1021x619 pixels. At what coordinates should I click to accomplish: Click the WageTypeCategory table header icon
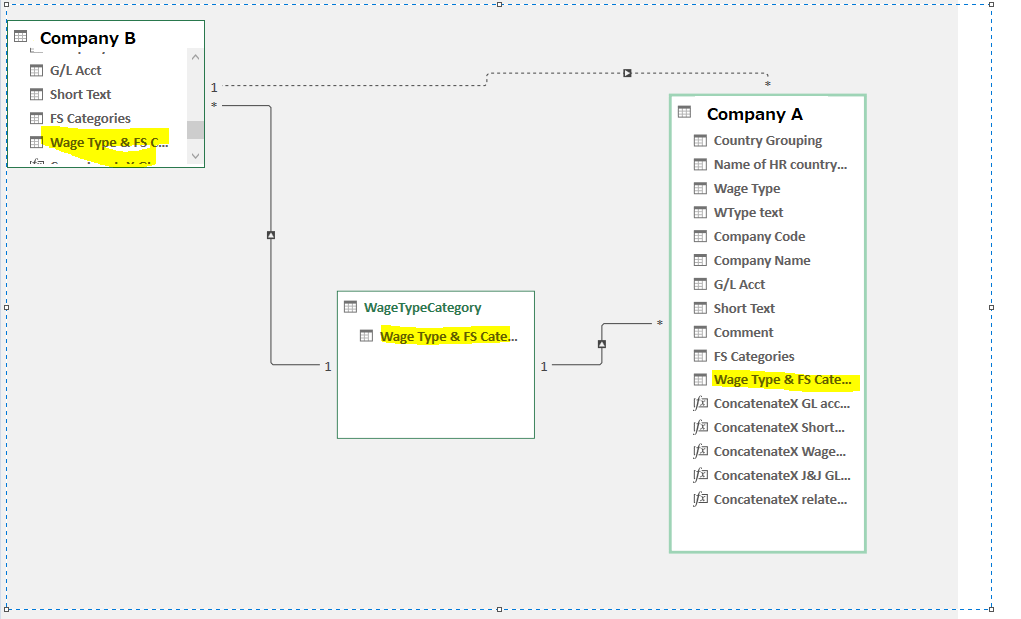[x=350, y=307]
